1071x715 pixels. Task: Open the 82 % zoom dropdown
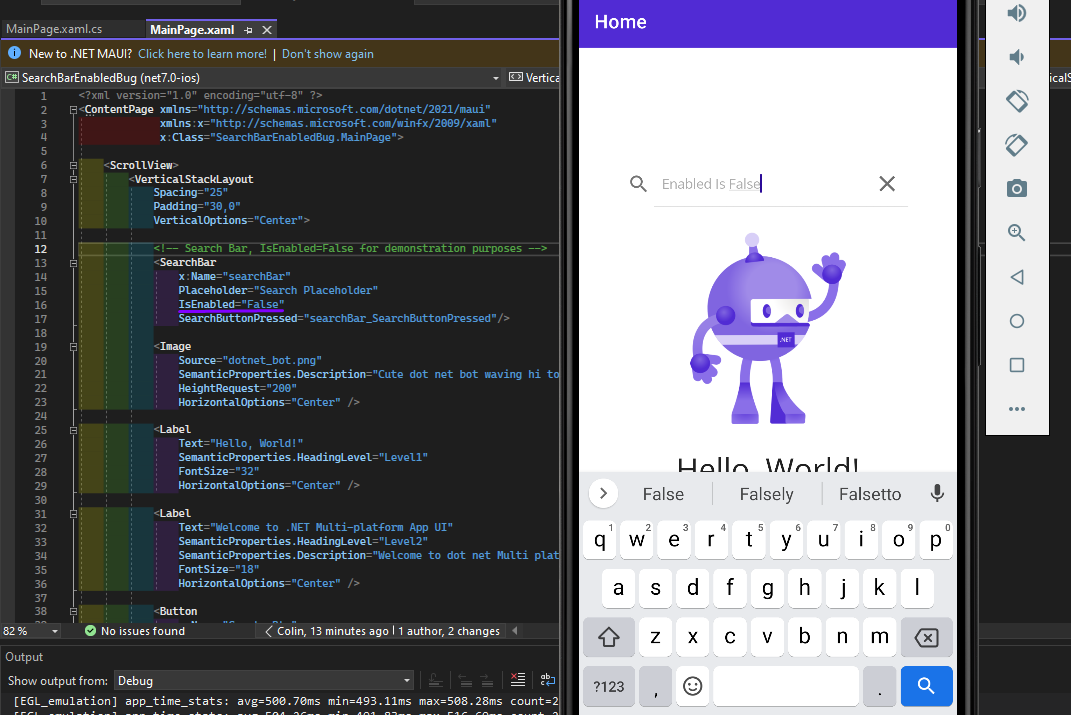pos(55,631)
